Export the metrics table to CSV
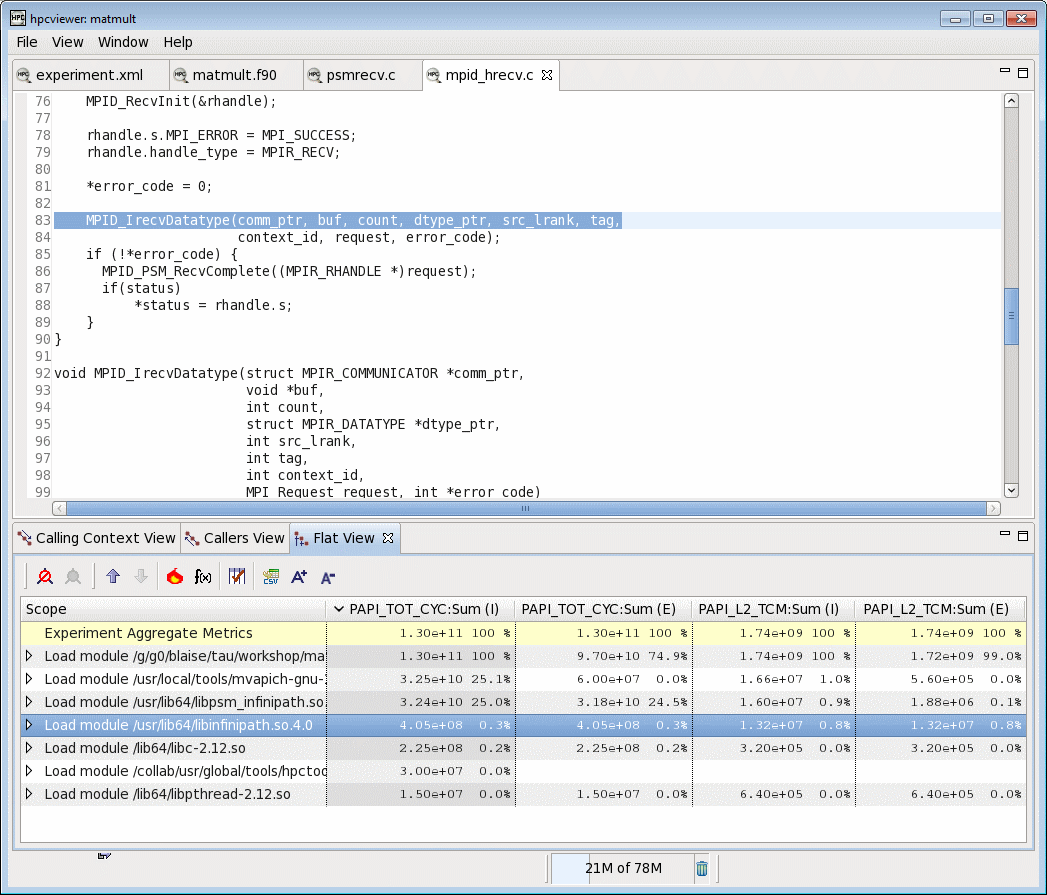1047x895 pixels. (x=271, y=576)
